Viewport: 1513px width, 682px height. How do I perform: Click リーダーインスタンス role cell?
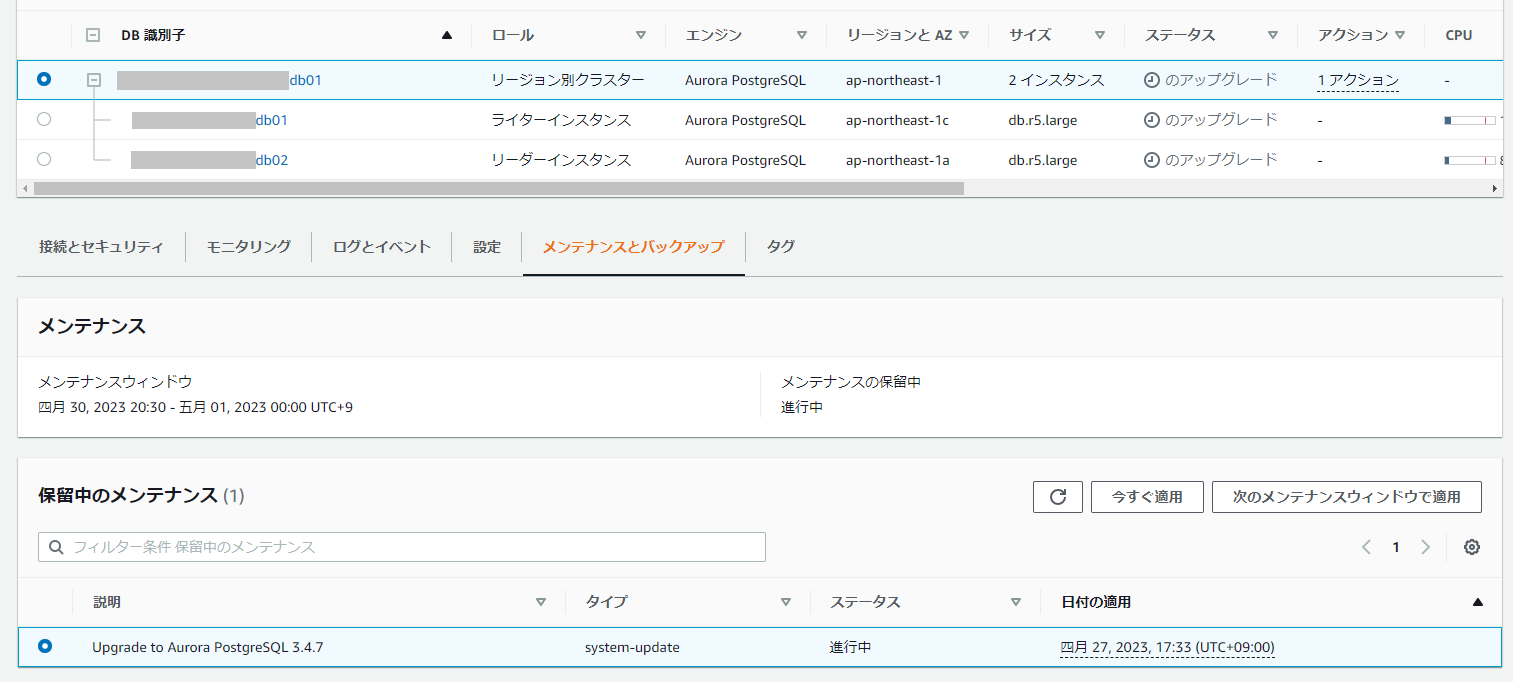tap(561, 160)
